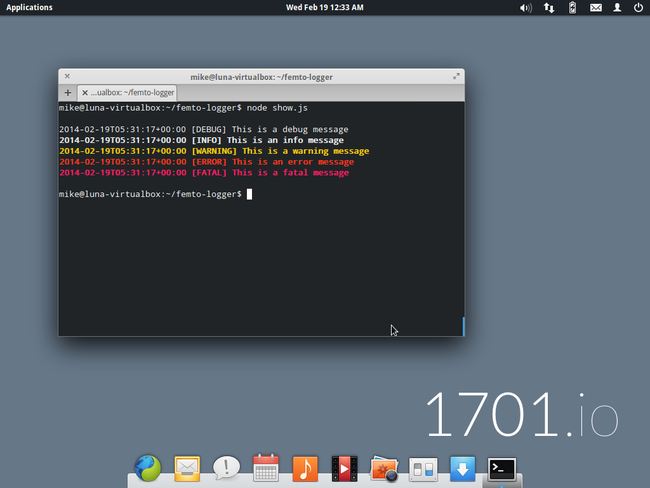This screenshot has width=650, height=488.
Task: Open the battery power indicator
Action: 572,7
